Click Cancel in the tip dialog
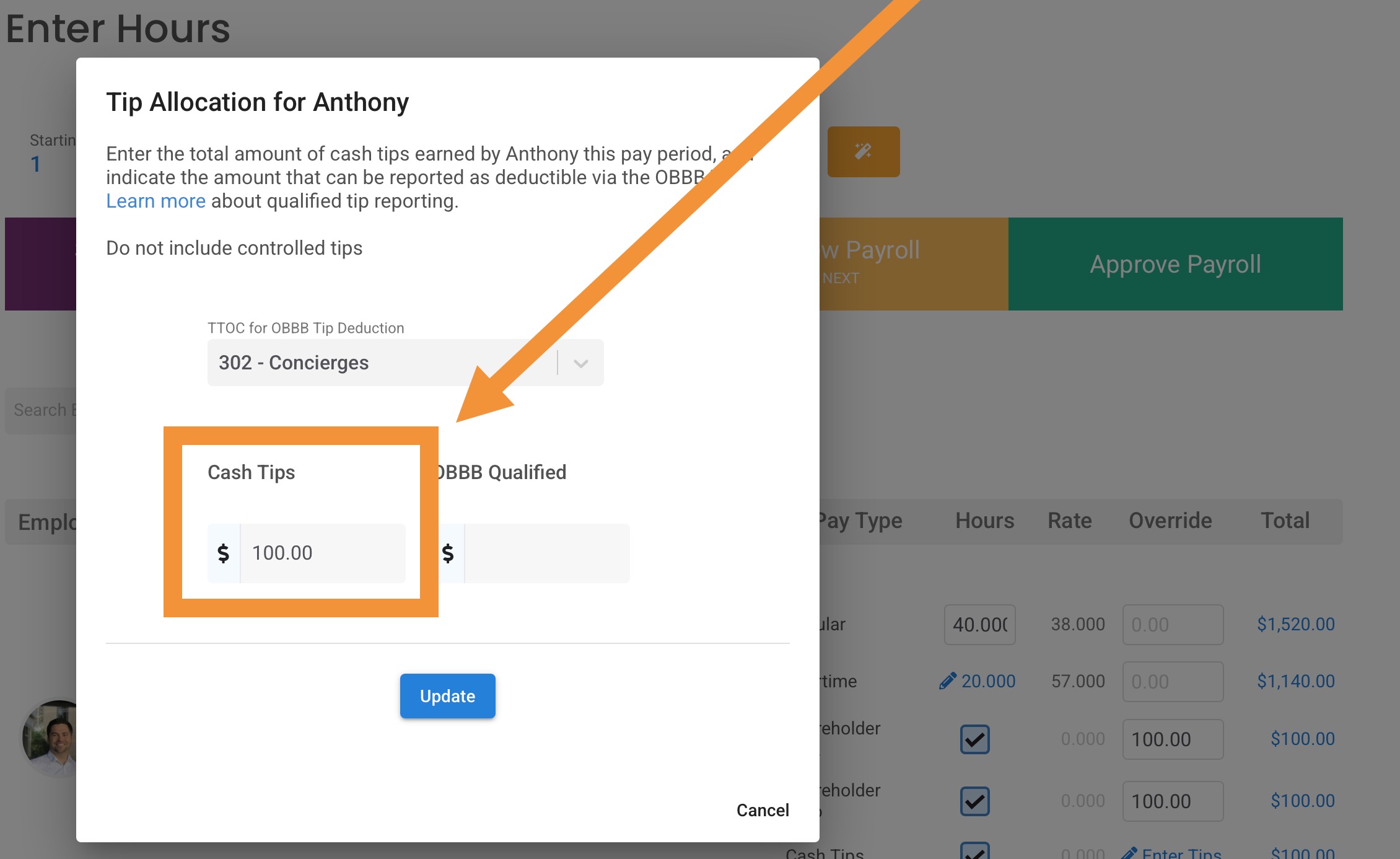 tap(762, 810)
